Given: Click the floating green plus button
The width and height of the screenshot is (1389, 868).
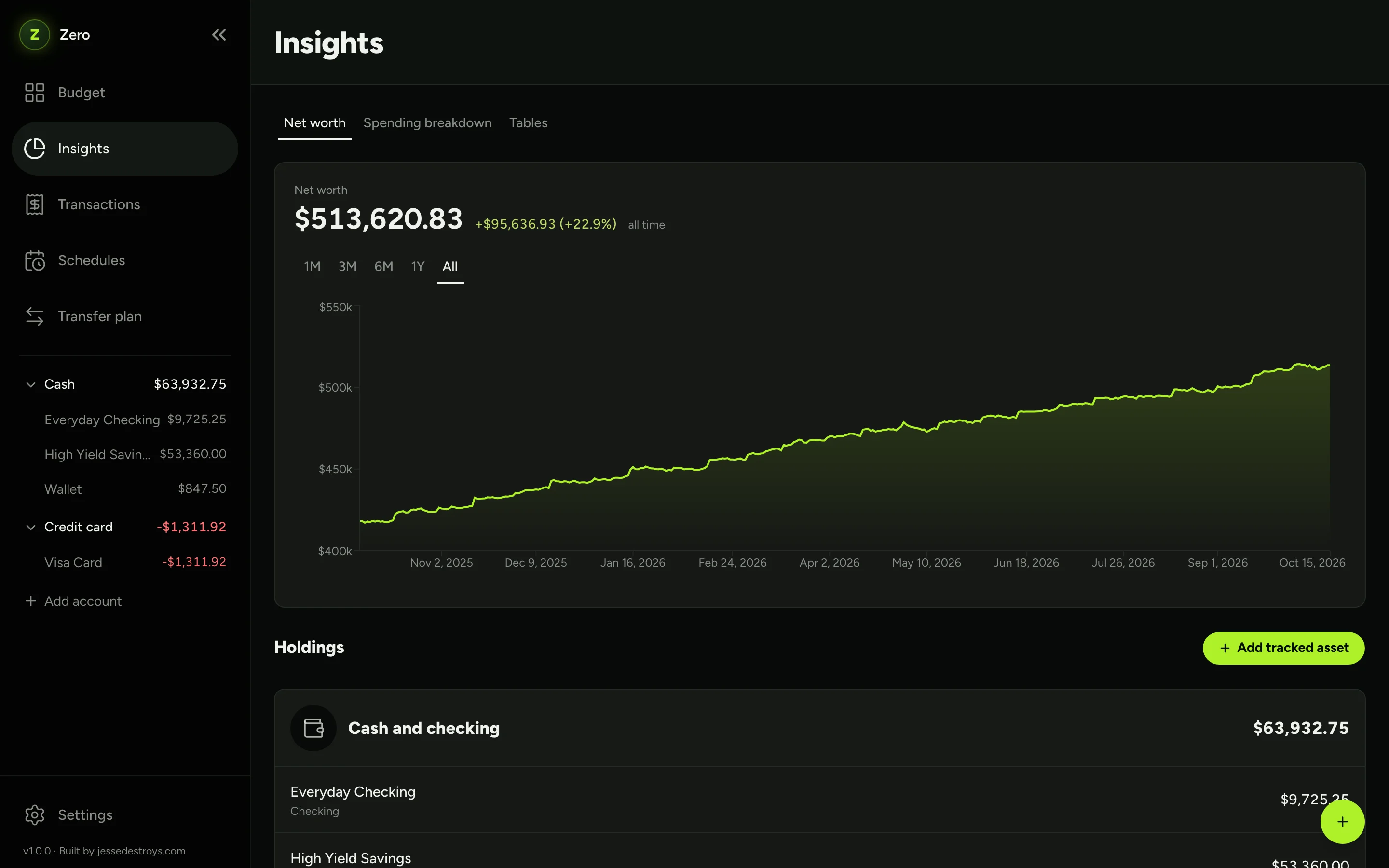Looking at the screenshot, I should (1342, 822).
